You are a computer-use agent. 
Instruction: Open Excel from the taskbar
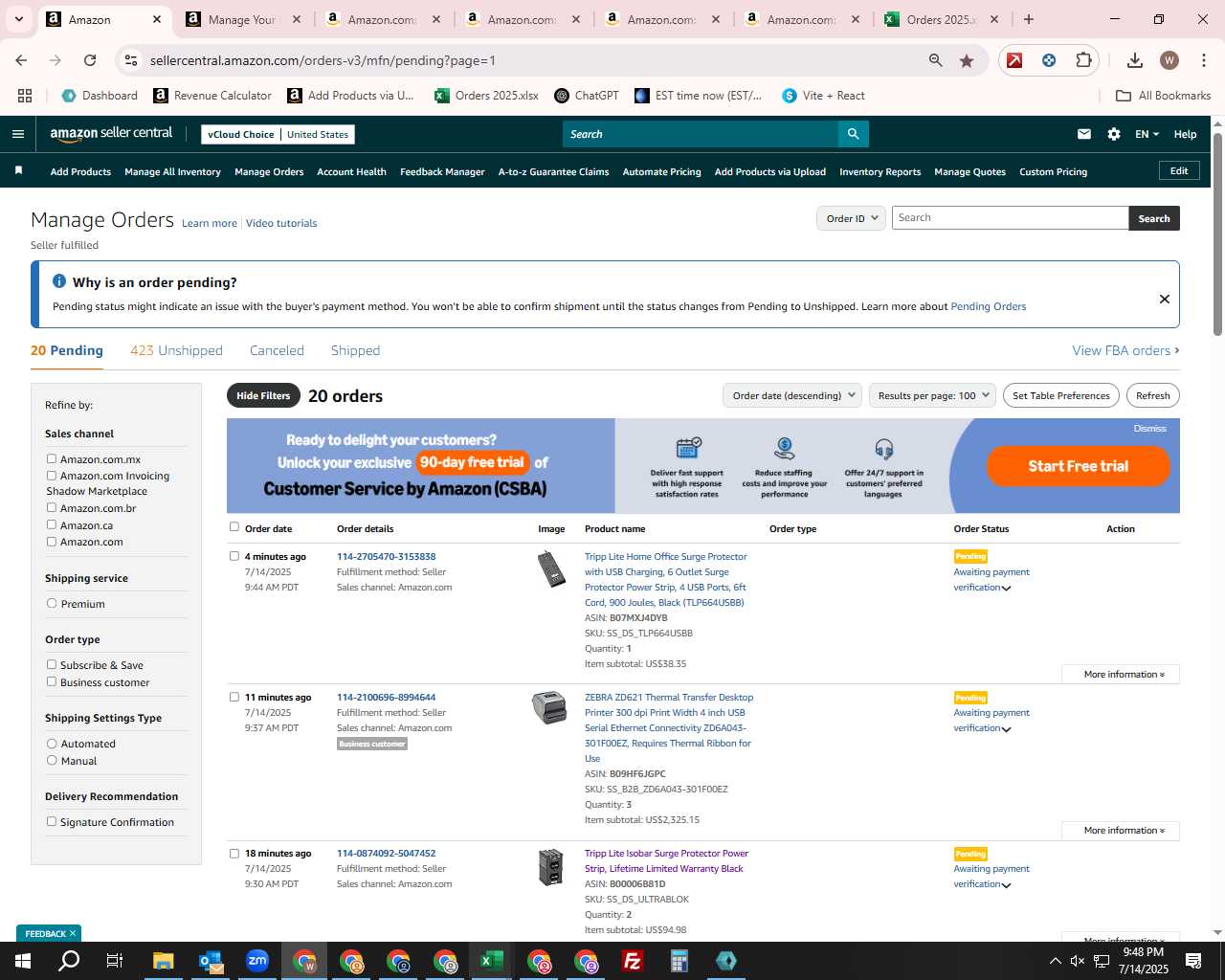(x=491, y=961)
